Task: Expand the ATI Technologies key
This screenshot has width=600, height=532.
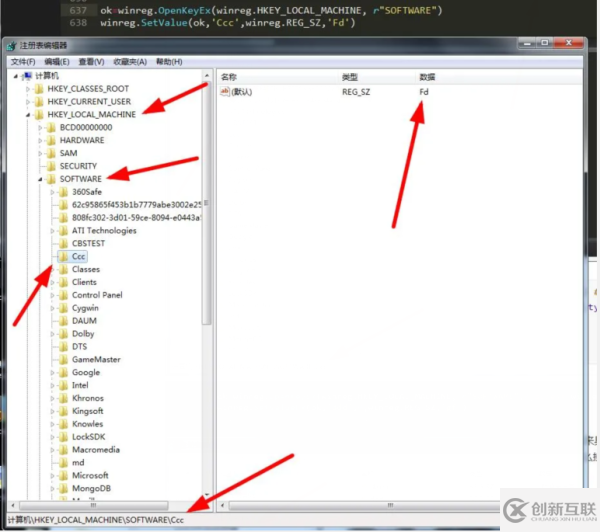Action: pyautogui.click(x=52, y=230)
